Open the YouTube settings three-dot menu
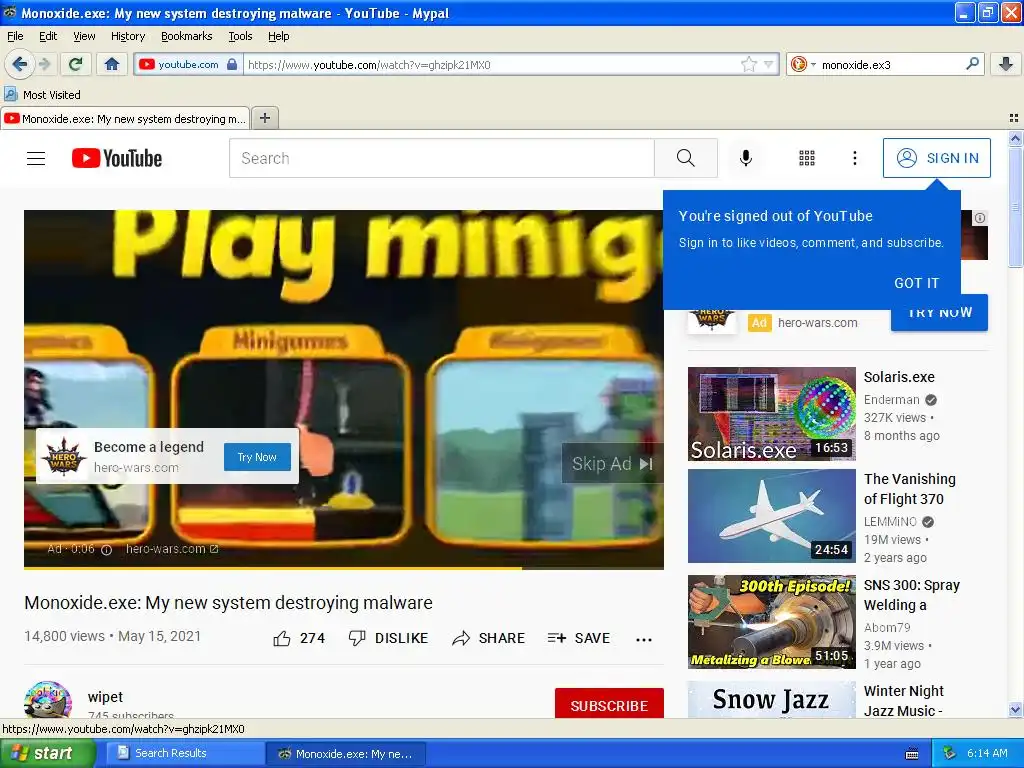 [854, 158]
